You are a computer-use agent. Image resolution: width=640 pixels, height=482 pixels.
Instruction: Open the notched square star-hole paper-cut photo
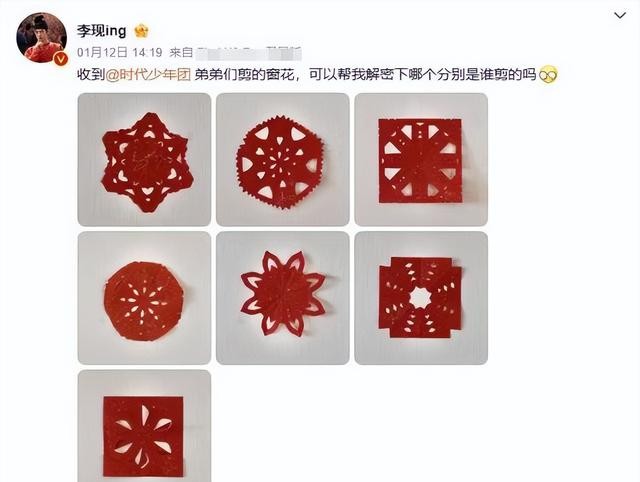tap(421, 298)
